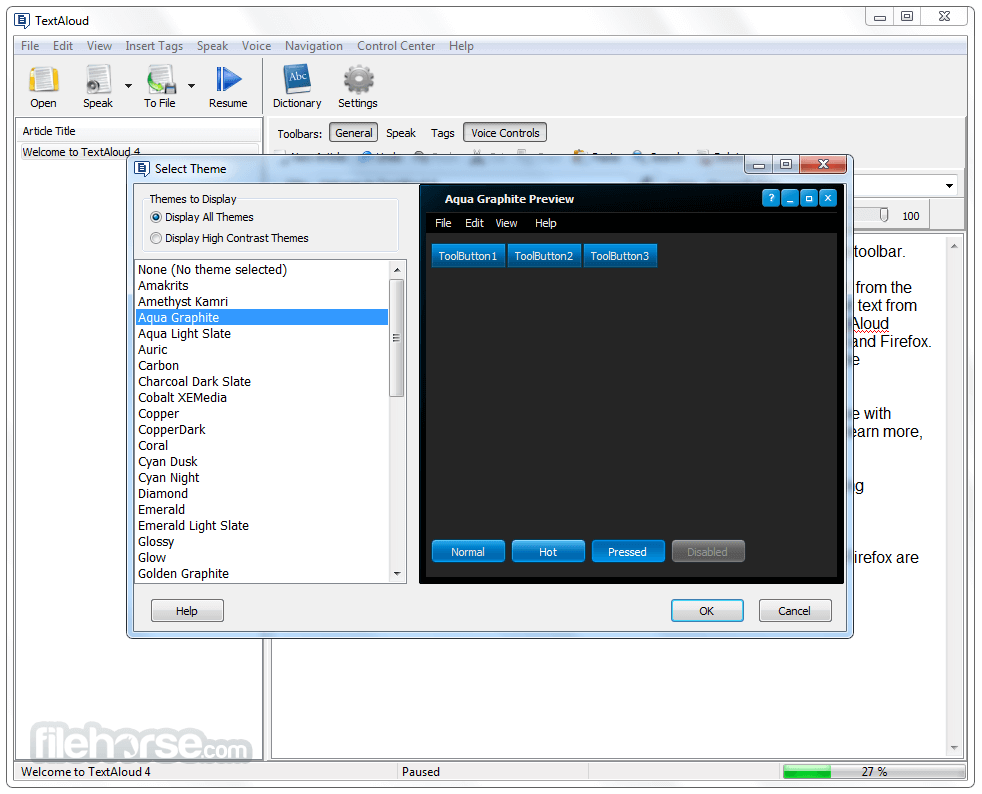
Task: Click the Select Theme dialog title icon
Action: tap(142, 168)
